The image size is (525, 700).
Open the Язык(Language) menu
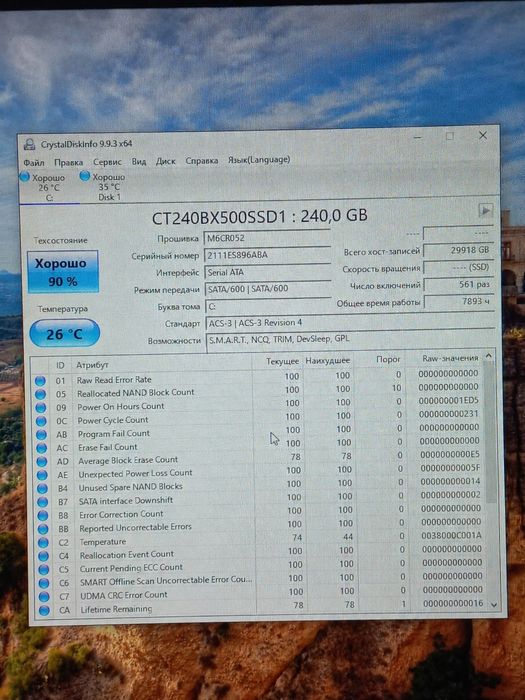(259, 159)
